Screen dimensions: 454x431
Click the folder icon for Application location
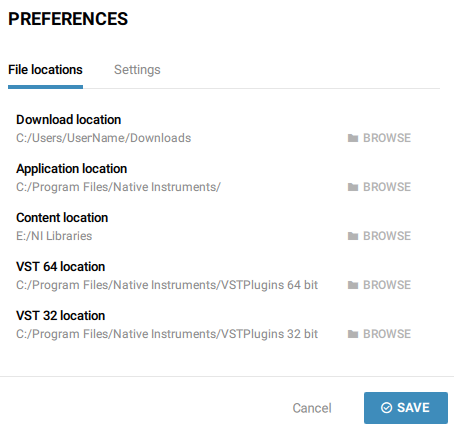pyautogui.click(x=353, y=187)
